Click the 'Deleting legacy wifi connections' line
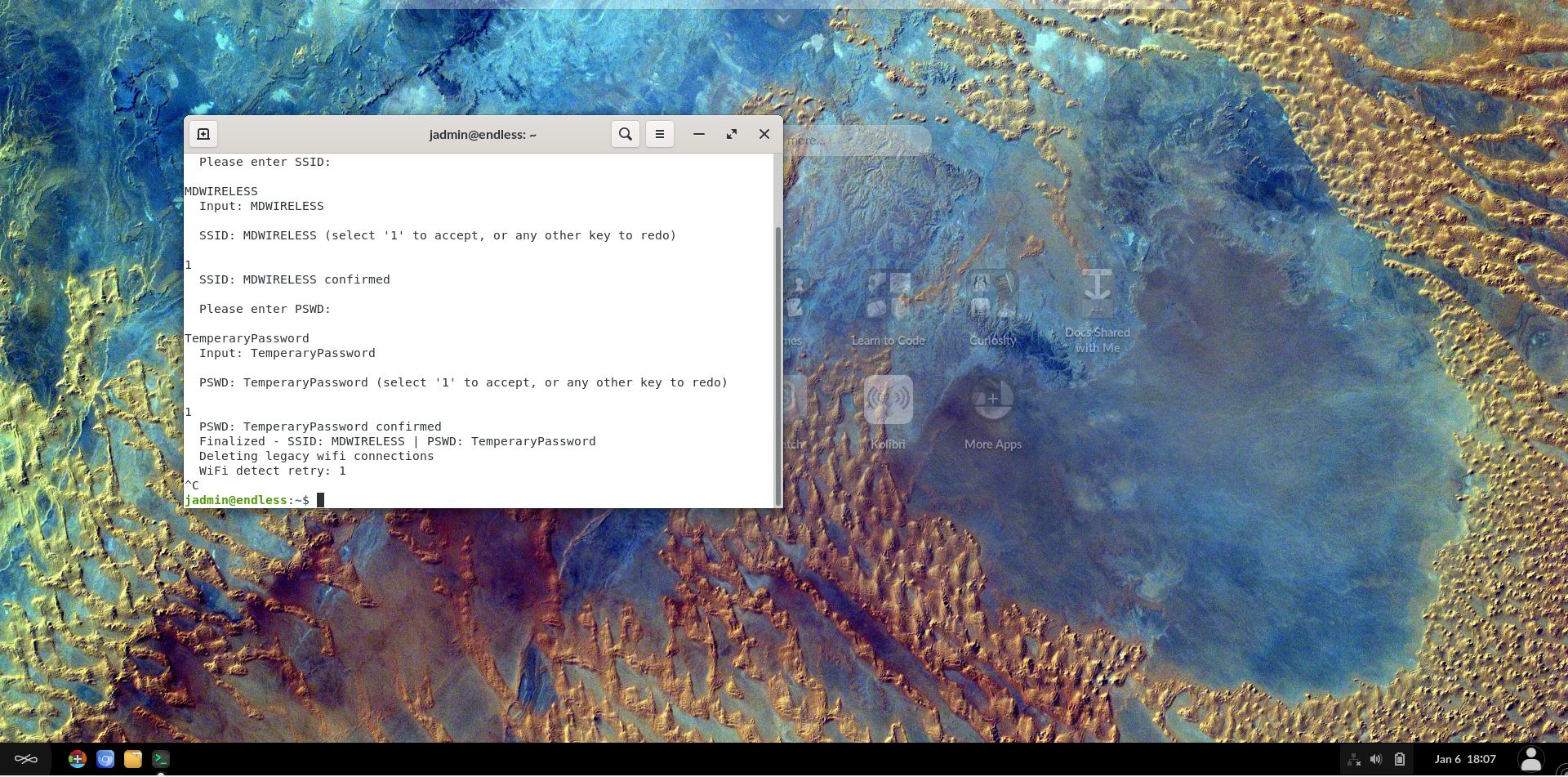The image size is (1568, 777). [x=316, y=456]
